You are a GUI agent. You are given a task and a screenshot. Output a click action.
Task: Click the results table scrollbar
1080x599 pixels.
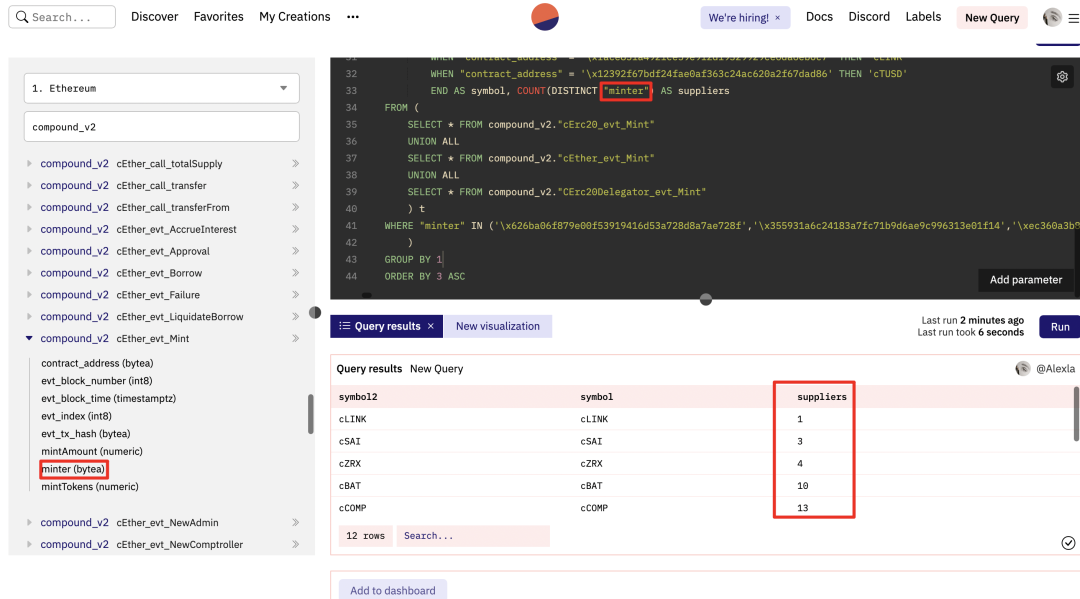tap(1077, 414)
